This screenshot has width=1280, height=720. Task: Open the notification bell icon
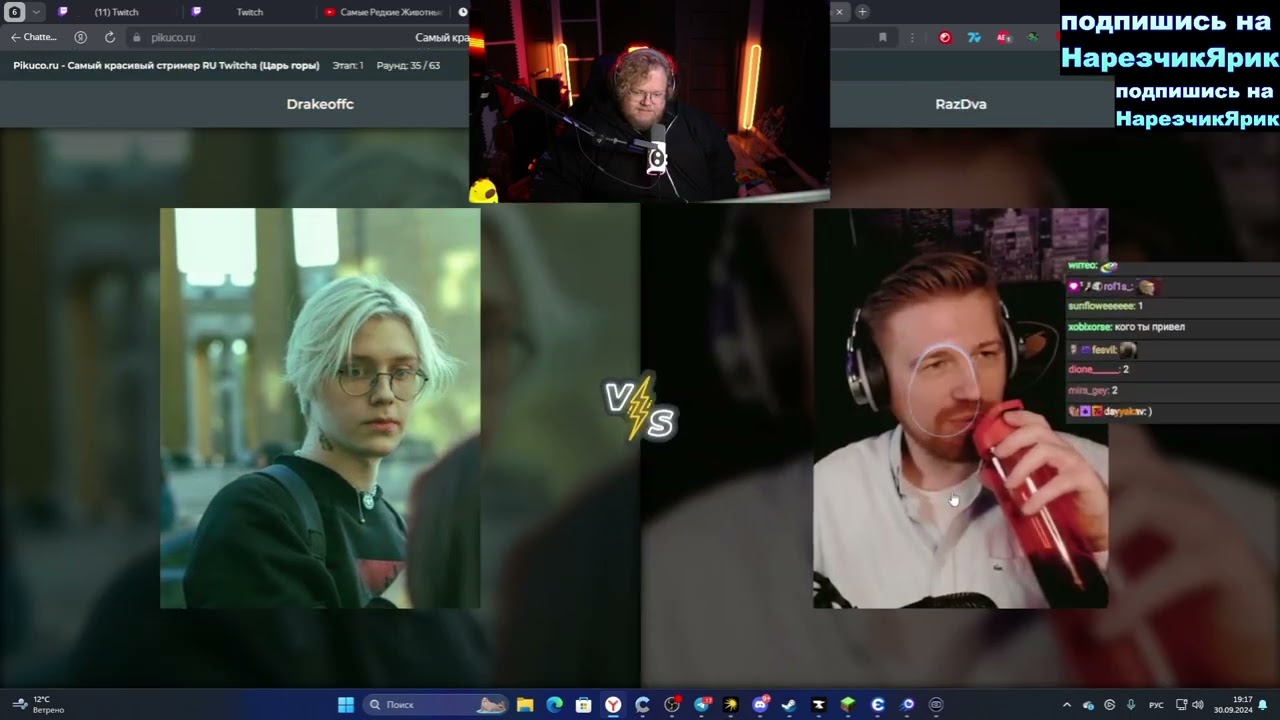1263,704
